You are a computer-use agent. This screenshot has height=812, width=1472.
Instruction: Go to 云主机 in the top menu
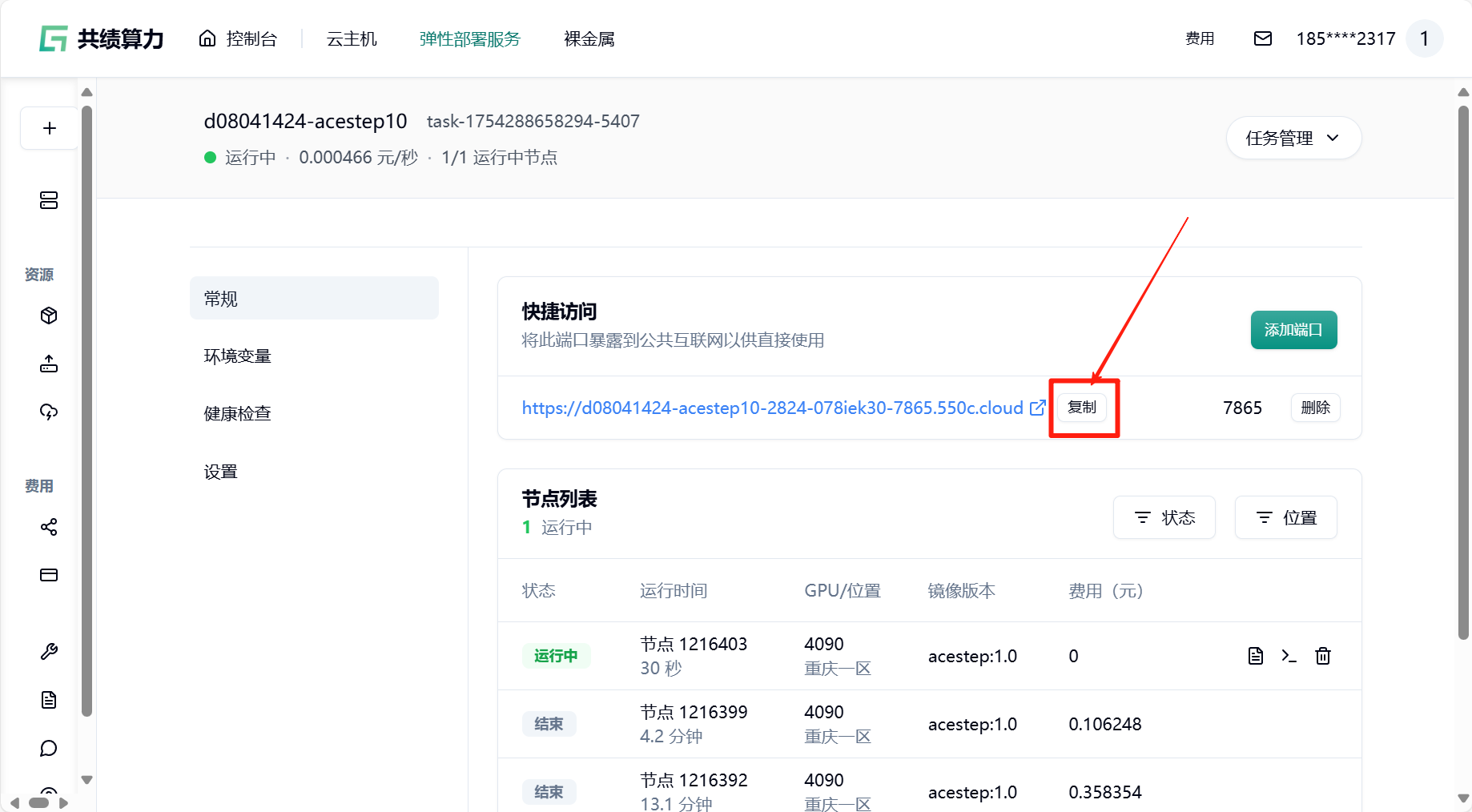(x=352, y=38)
